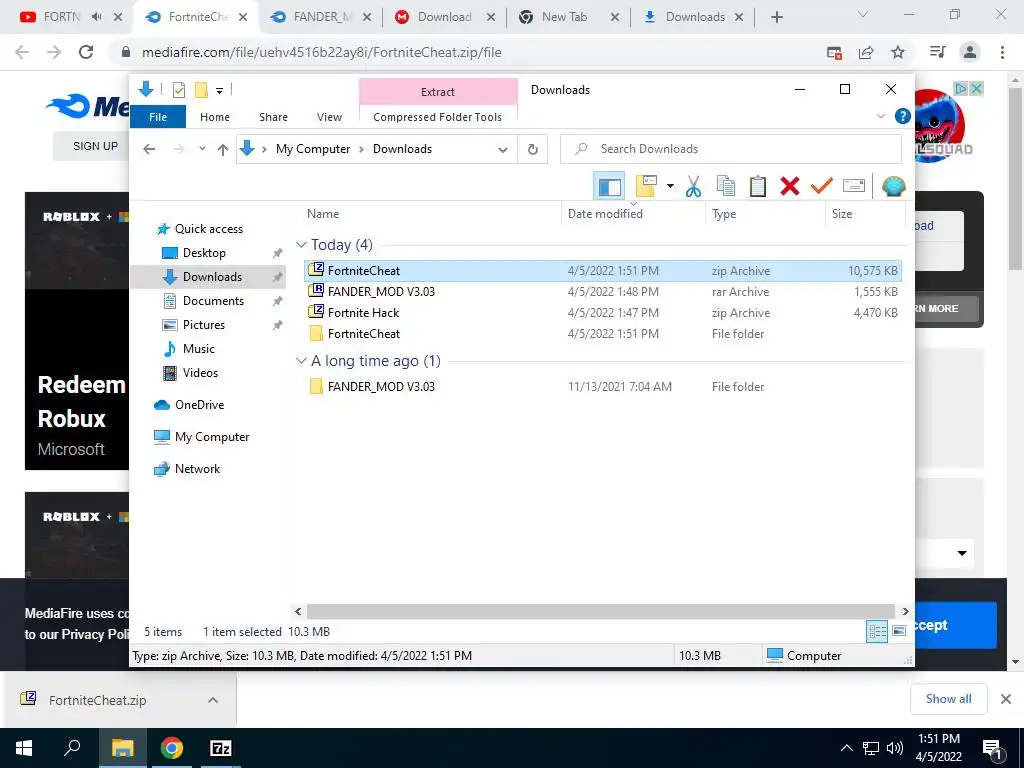Open Compressed Folder Tools tab
This screenshot has width=1024, height=768.
[x=438, y=117]
